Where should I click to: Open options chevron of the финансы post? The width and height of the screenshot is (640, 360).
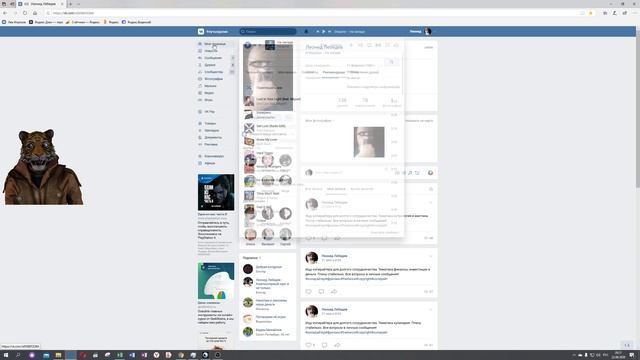430,256
